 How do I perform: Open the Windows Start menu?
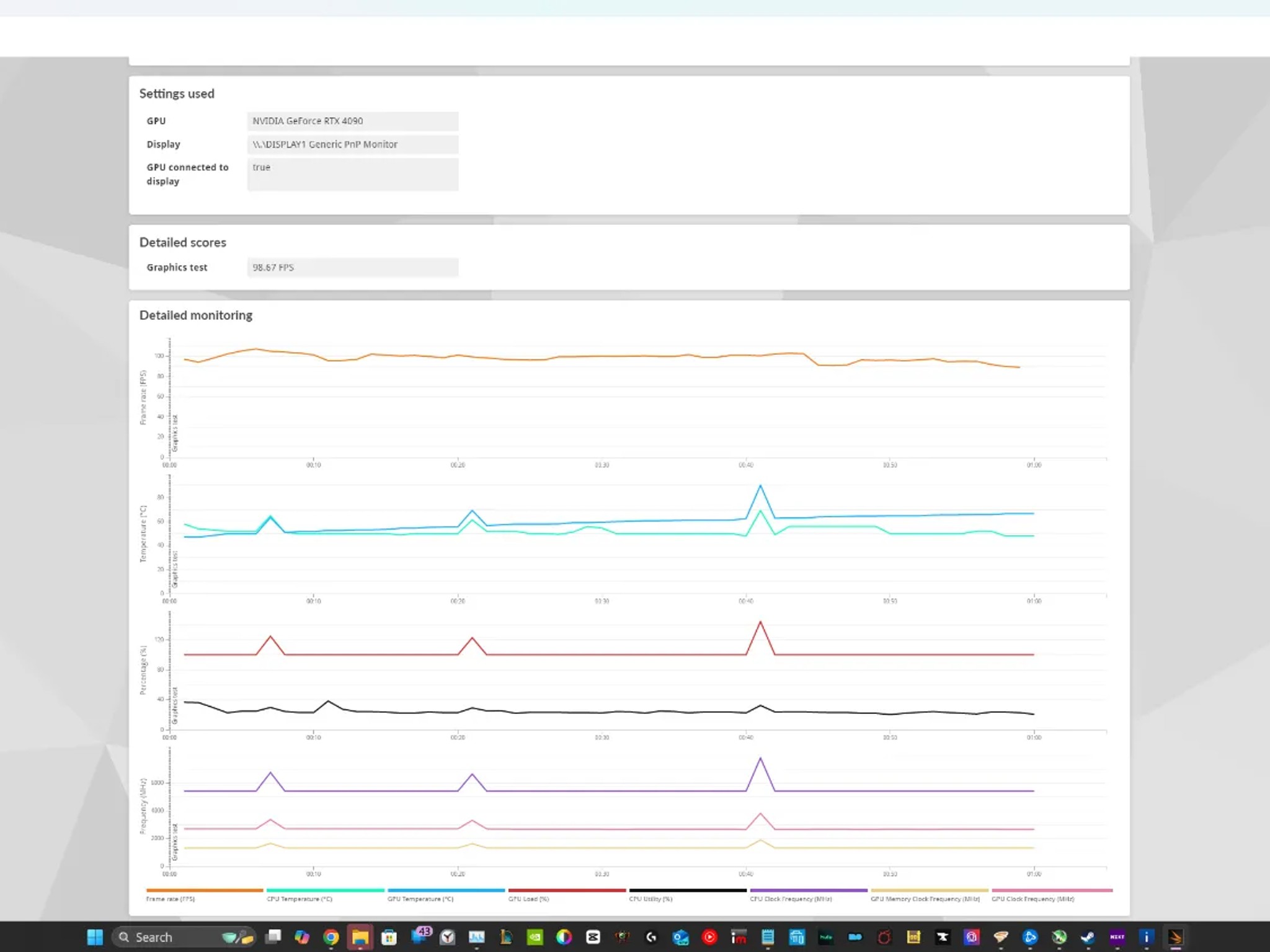(95, 937)
